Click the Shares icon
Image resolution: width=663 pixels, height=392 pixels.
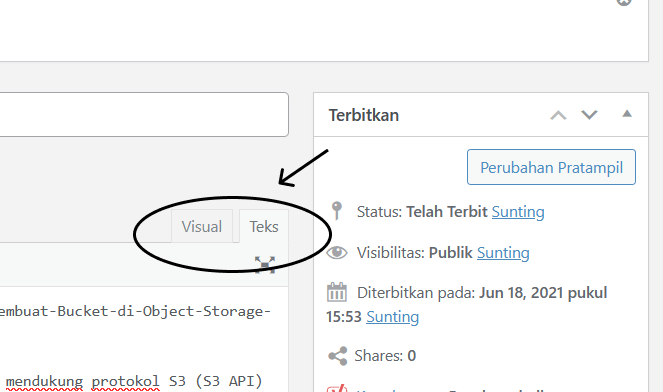click(337, 356)
